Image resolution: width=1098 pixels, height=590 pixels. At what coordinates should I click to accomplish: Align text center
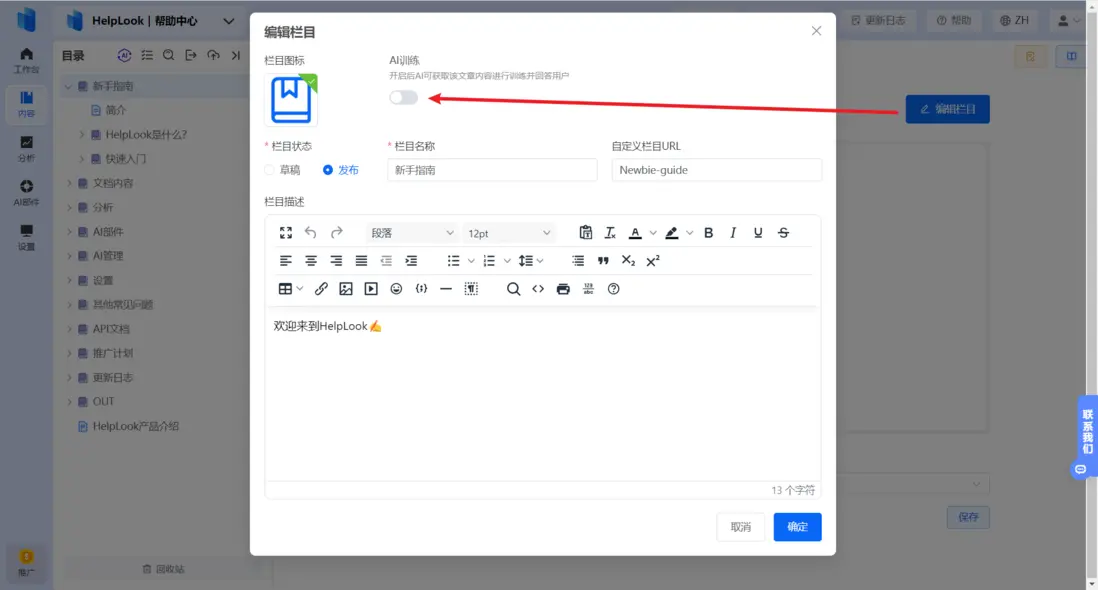311,261
